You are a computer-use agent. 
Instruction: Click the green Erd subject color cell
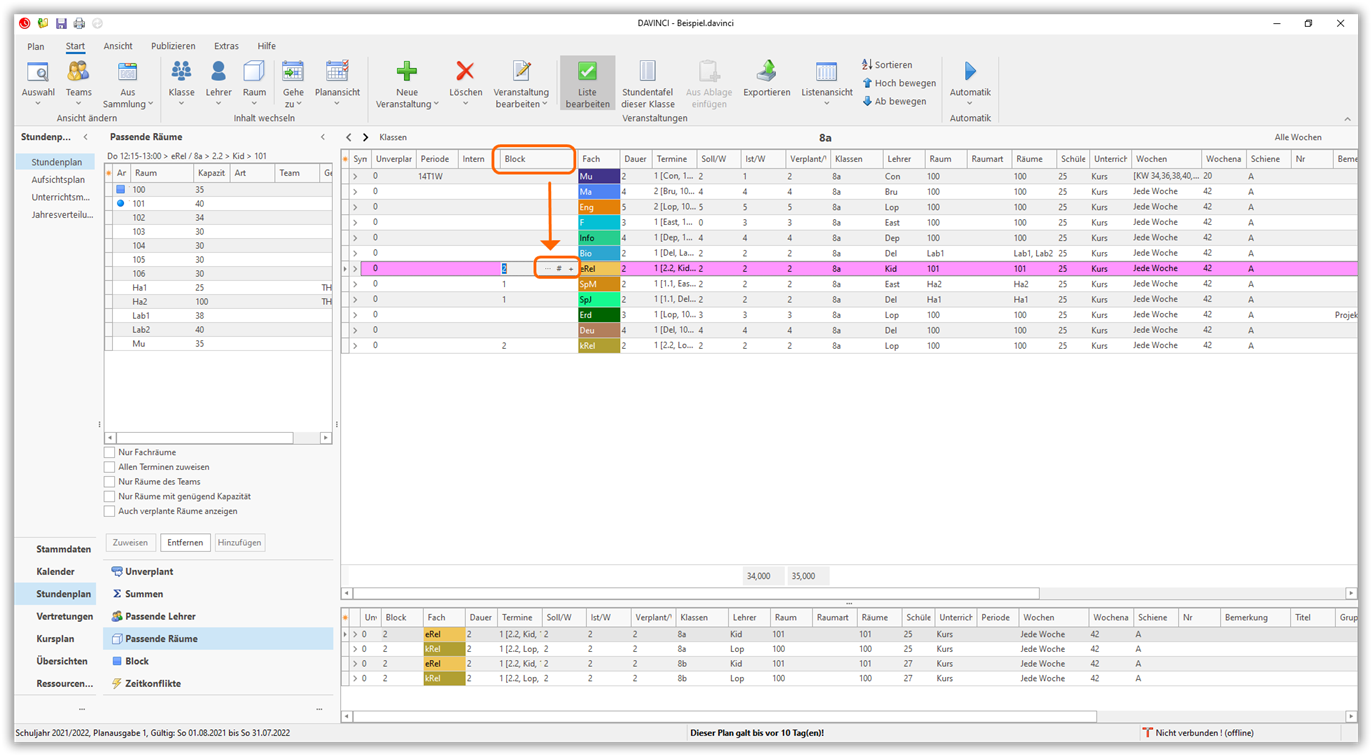click(598, 315)
